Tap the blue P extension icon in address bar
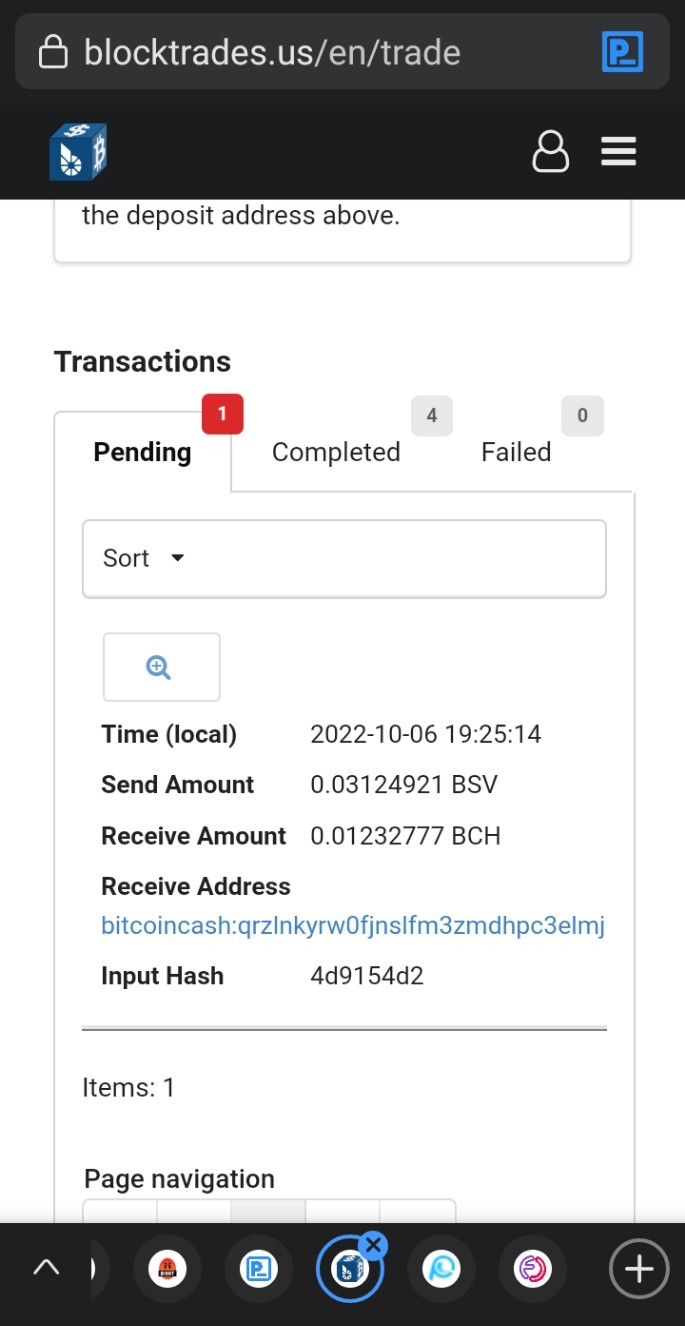This screenshot has height=1326, width=685. [622, 52]
